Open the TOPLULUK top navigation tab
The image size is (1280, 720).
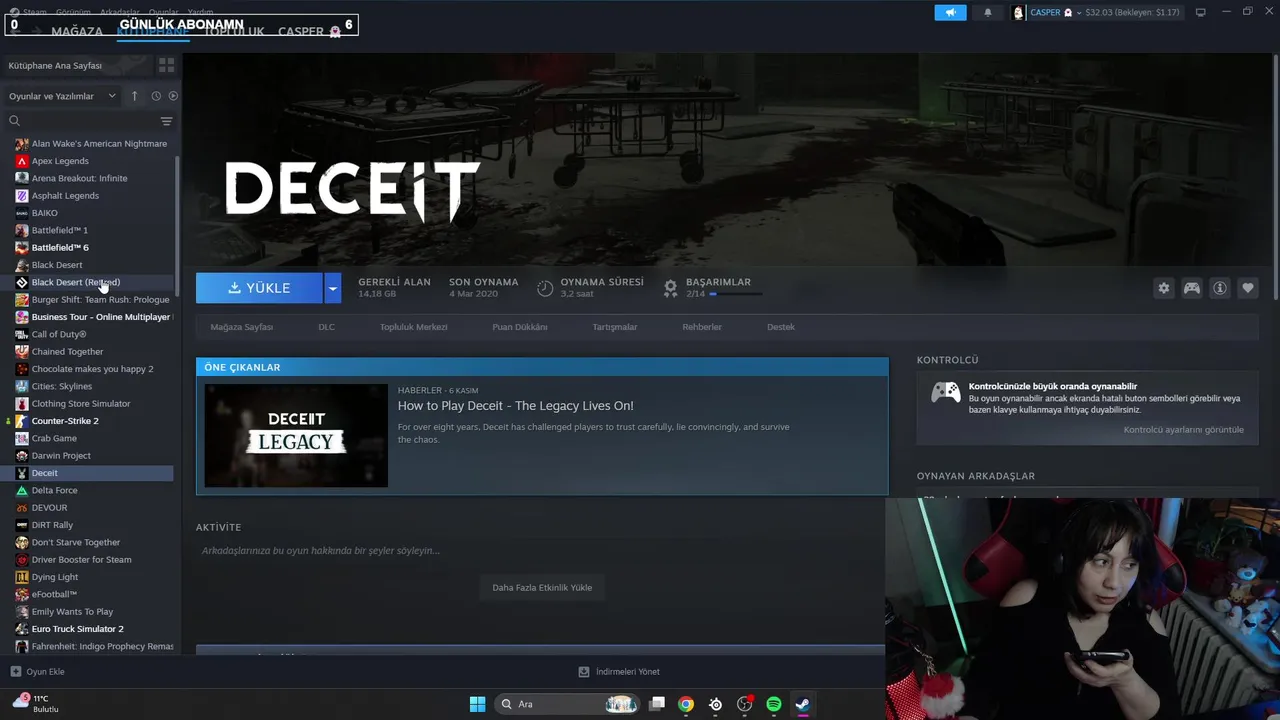[234, 32]
